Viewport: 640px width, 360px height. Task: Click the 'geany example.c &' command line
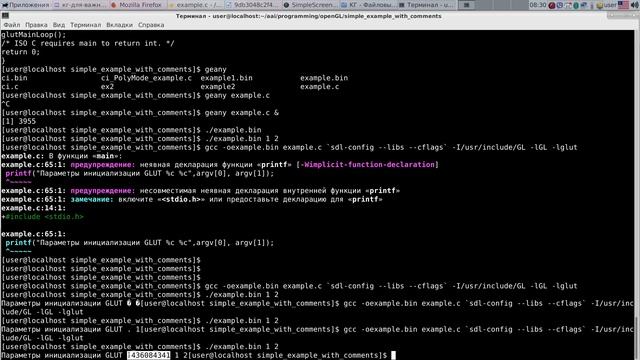coord(242,113)
